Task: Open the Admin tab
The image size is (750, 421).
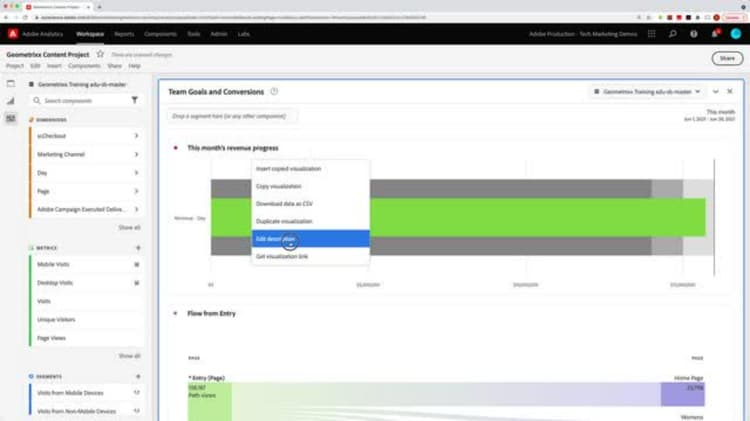Action: tap(219, 34)
